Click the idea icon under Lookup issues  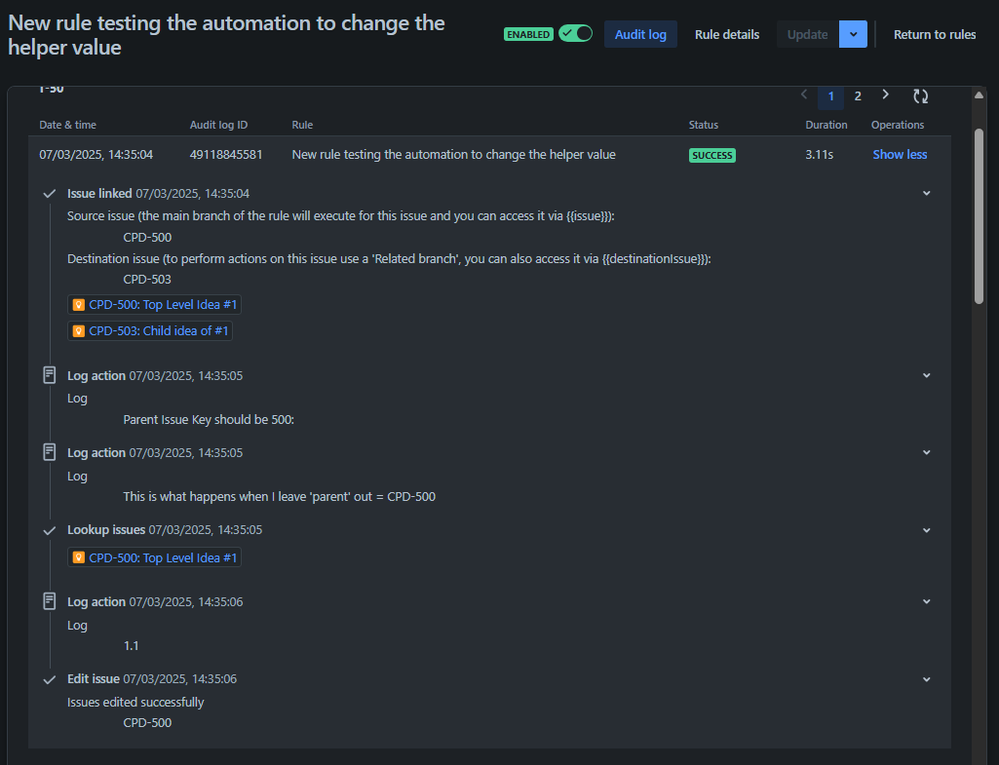79,556
